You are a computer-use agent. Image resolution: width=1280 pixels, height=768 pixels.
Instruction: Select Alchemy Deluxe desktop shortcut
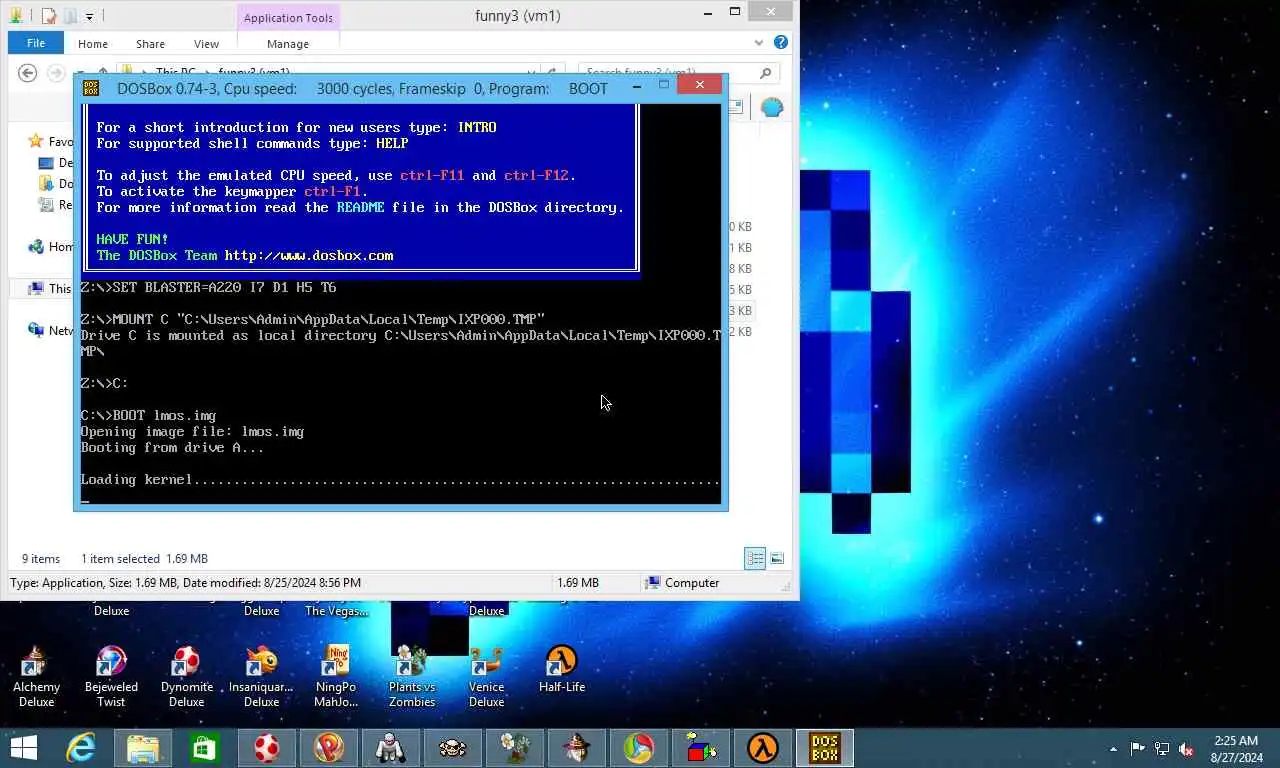pyautogui.click(x=36, y=676)
